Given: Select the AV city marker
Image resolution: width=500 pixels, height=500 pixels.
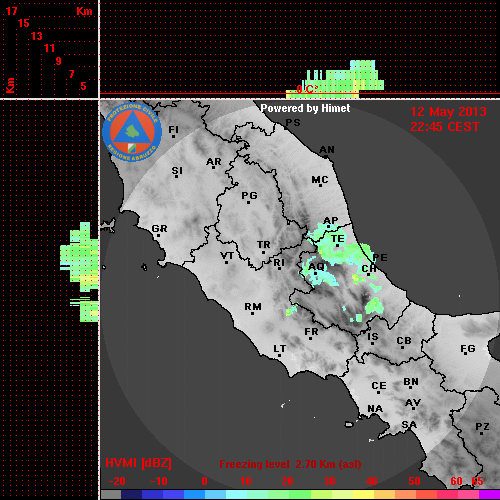Looking at the screenshot, I should 414,409.
